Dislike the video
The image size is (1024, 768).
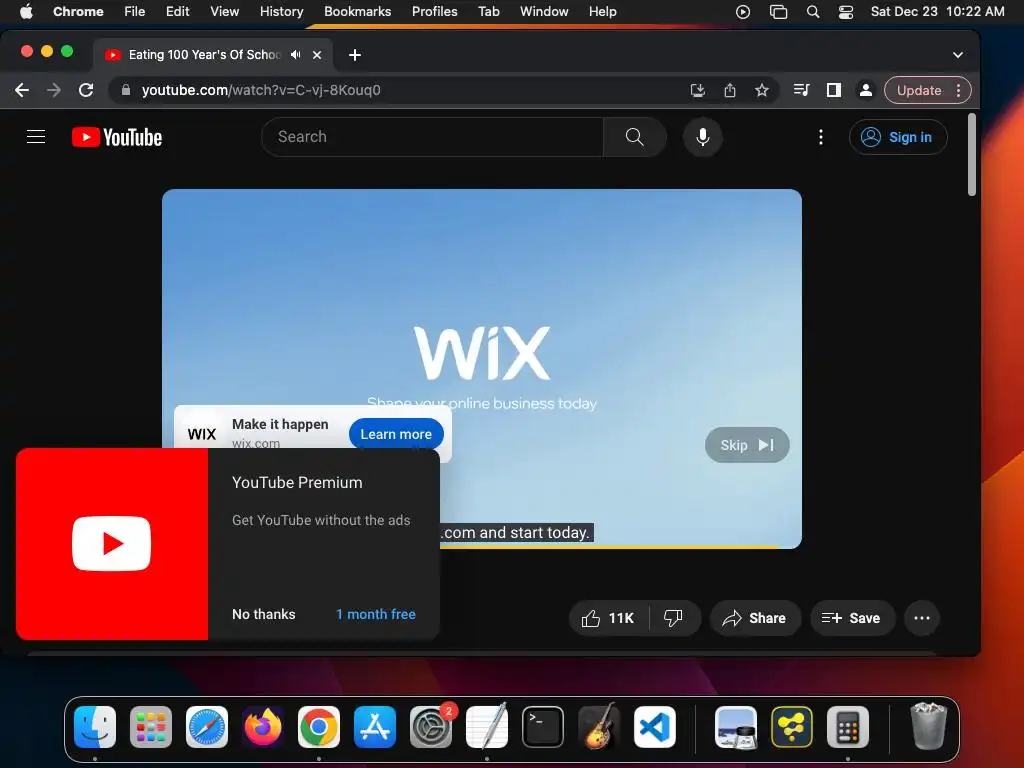pyautogui.click(x=673, y=618)
